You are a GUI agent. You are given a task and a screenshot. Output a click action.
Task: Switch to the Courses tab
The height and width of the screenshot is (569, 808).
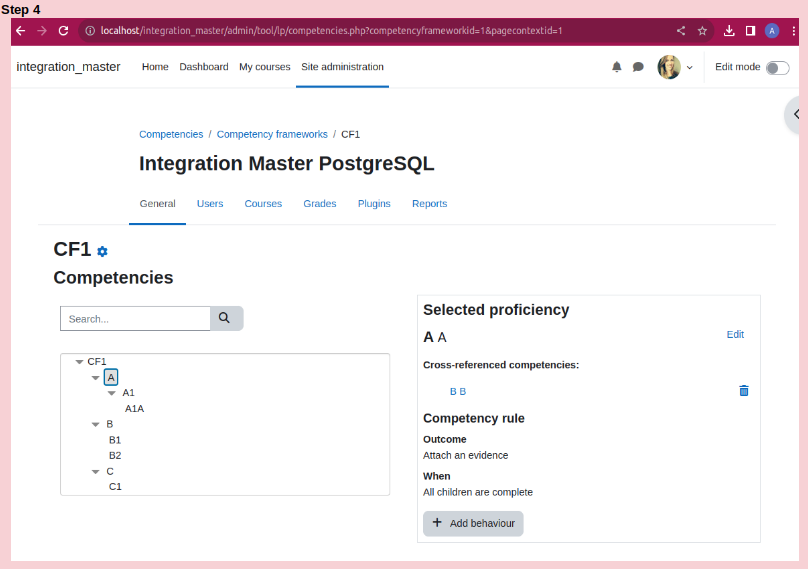click(263, 204)
